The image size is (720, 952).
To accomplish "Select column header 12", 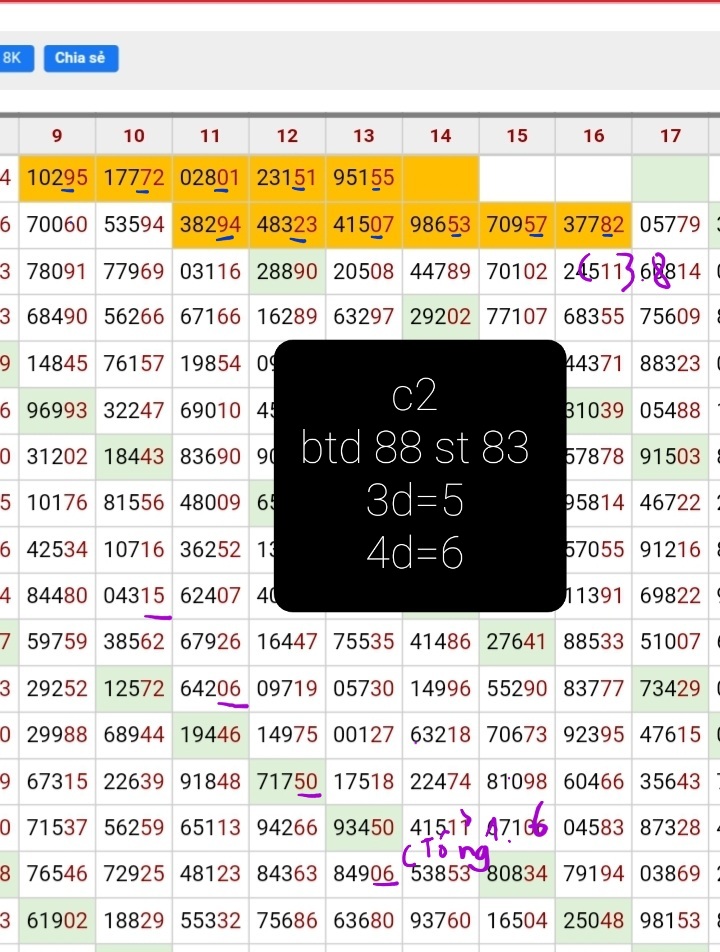I will click(287, 135).
